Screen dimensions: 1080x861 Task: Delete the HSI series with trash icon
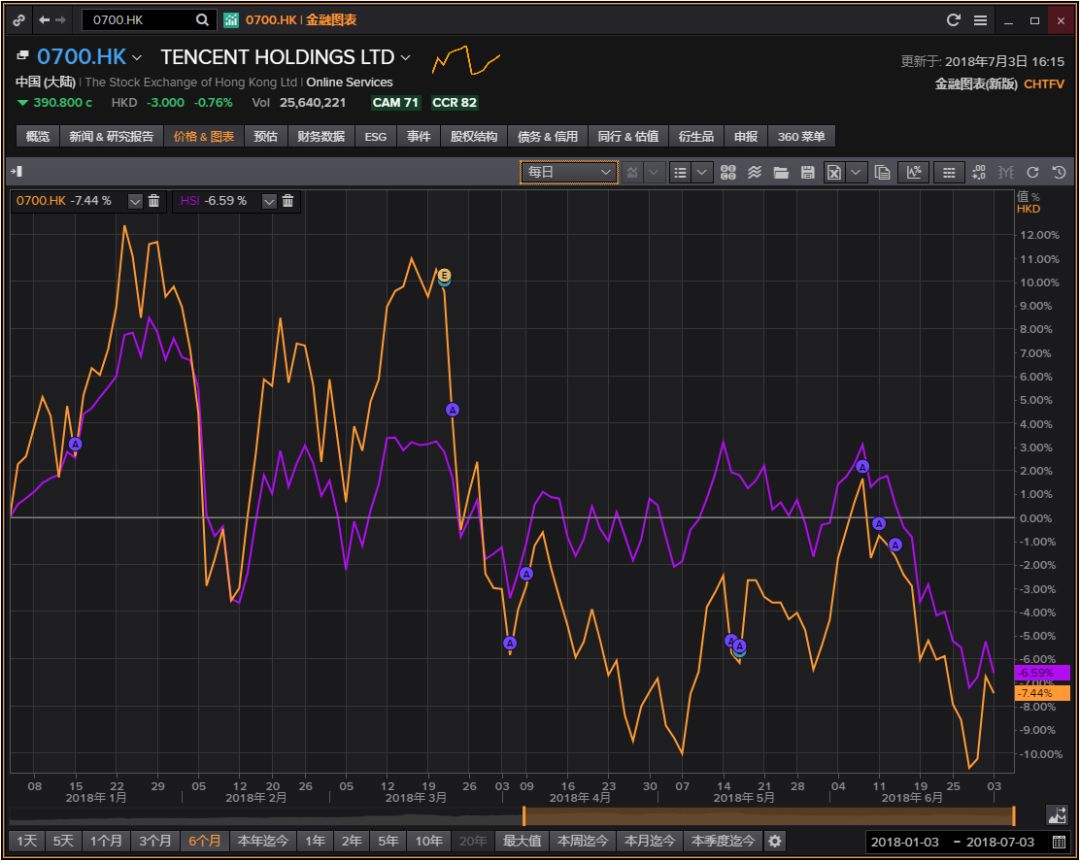click(288, 200)
